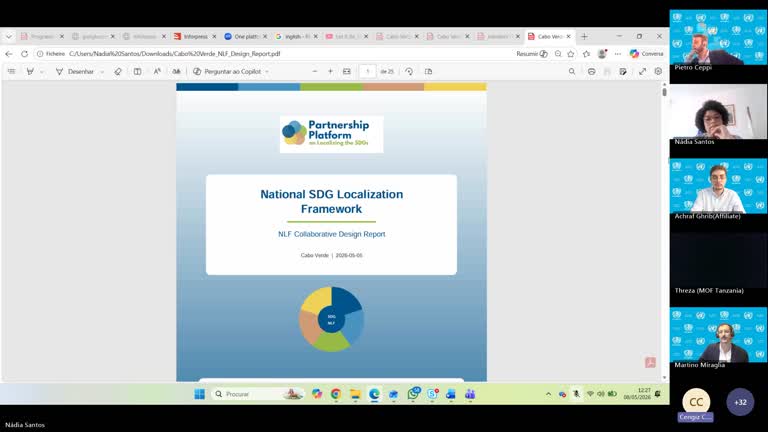Click the Resumir button

(x=532, y=54)
